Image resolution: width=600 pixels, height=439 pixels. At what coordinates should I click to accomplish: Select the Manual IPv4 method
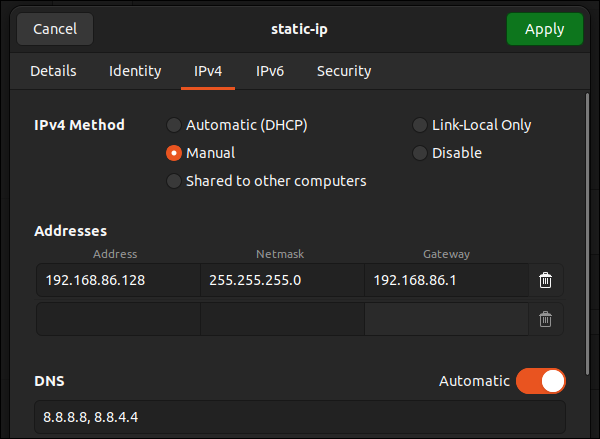pos(201,153)
